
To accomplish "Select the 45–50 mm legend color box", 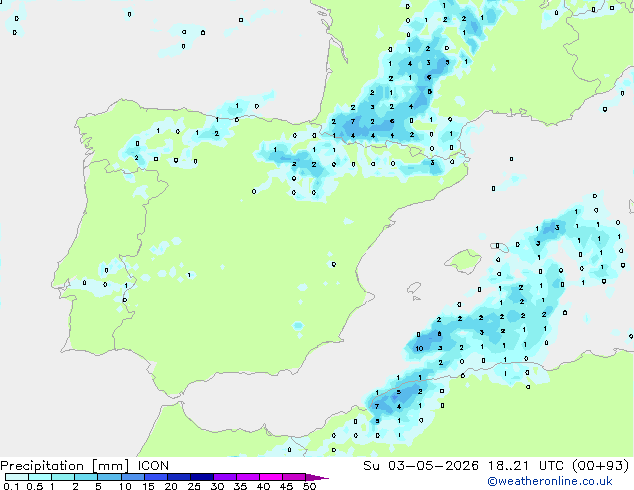I will 294,477.
